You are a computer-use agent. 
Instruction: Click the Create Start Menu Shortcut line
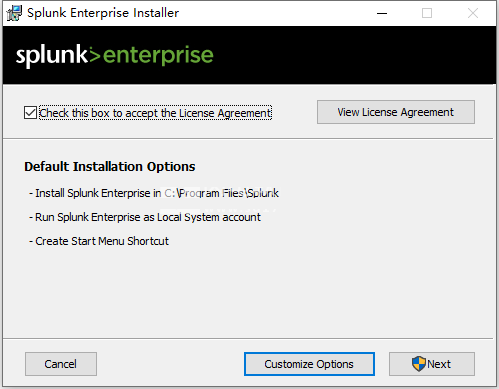pos(99,241)
